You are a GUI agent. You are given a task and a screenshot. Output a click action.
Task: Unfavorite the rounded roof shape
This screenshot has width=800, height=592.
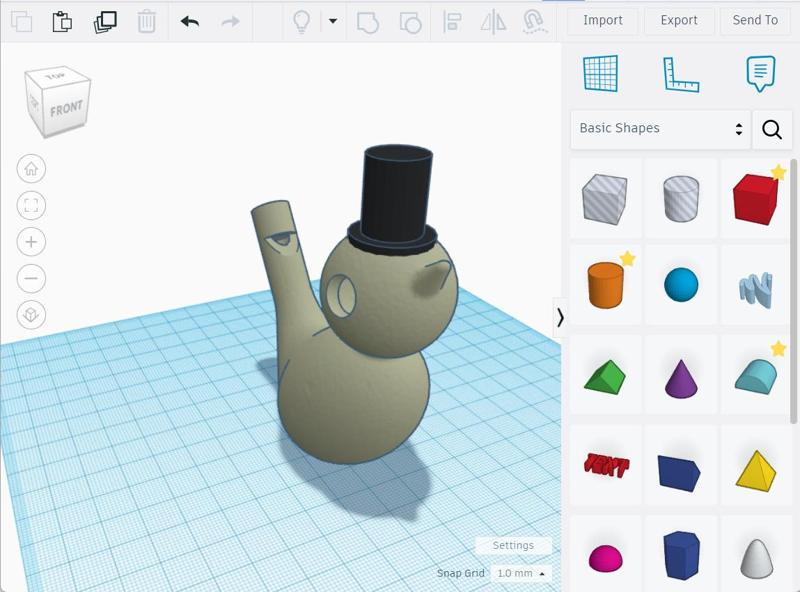click(x=777, y=347)
